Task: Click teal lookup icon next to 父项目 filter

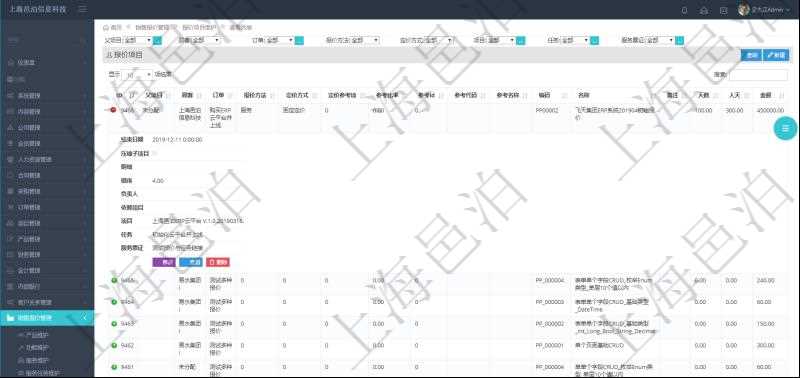Action: point(158,40)
